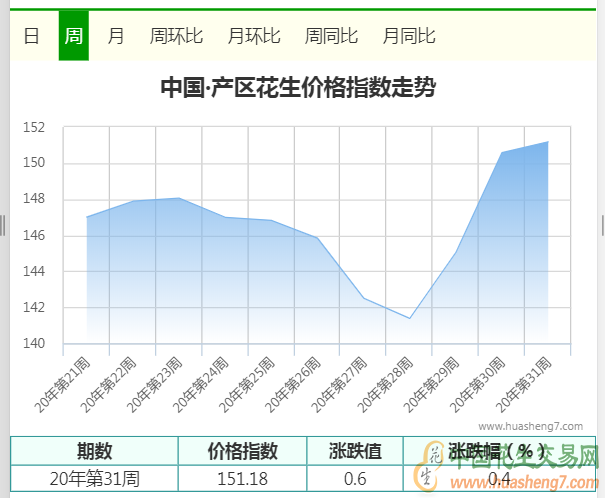The image size is (605, 498).
Task: Open the 月 (monthly) tab
Action: point(116,36)
